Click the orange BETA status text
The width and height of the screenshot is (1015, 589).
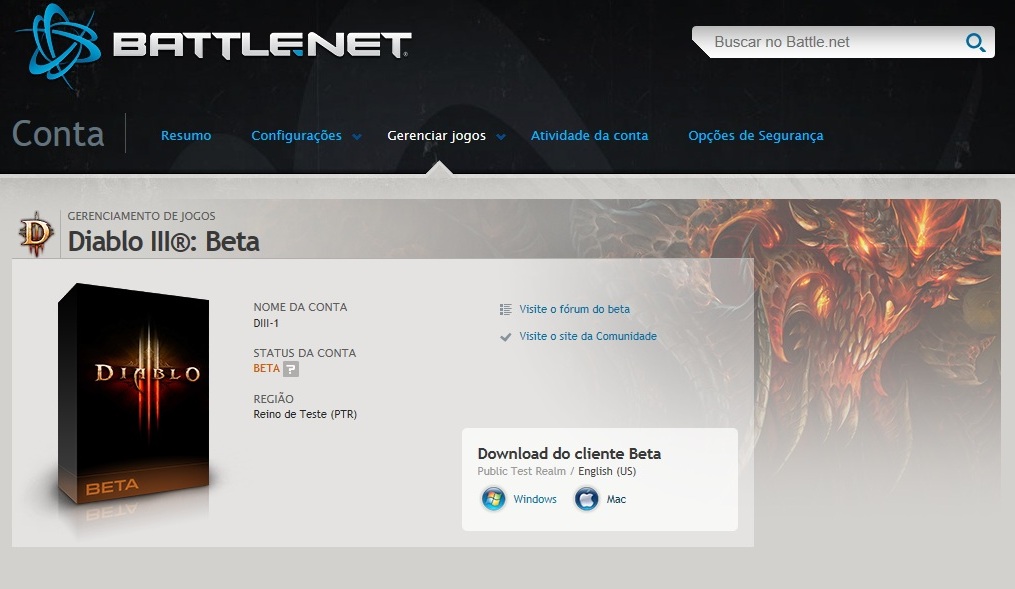point(266,368)
